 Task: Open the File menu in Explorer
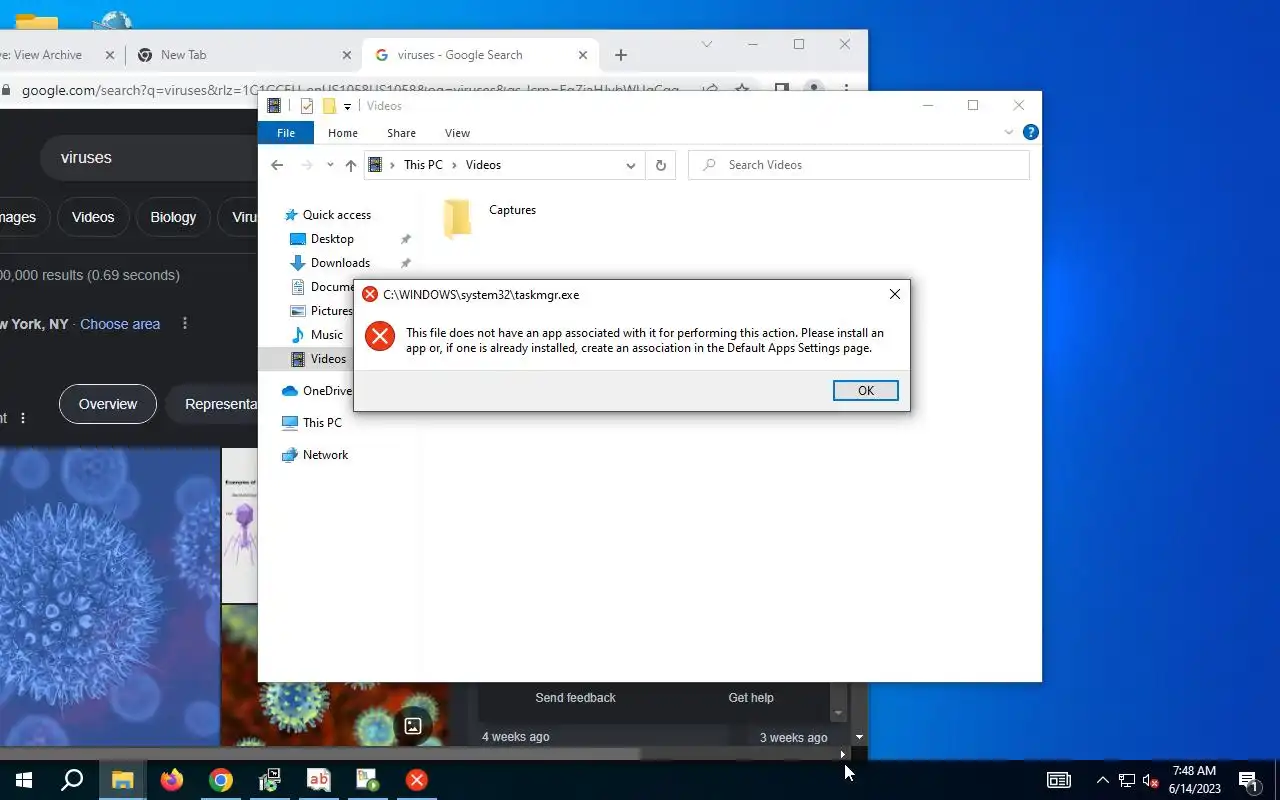point(286,133)
